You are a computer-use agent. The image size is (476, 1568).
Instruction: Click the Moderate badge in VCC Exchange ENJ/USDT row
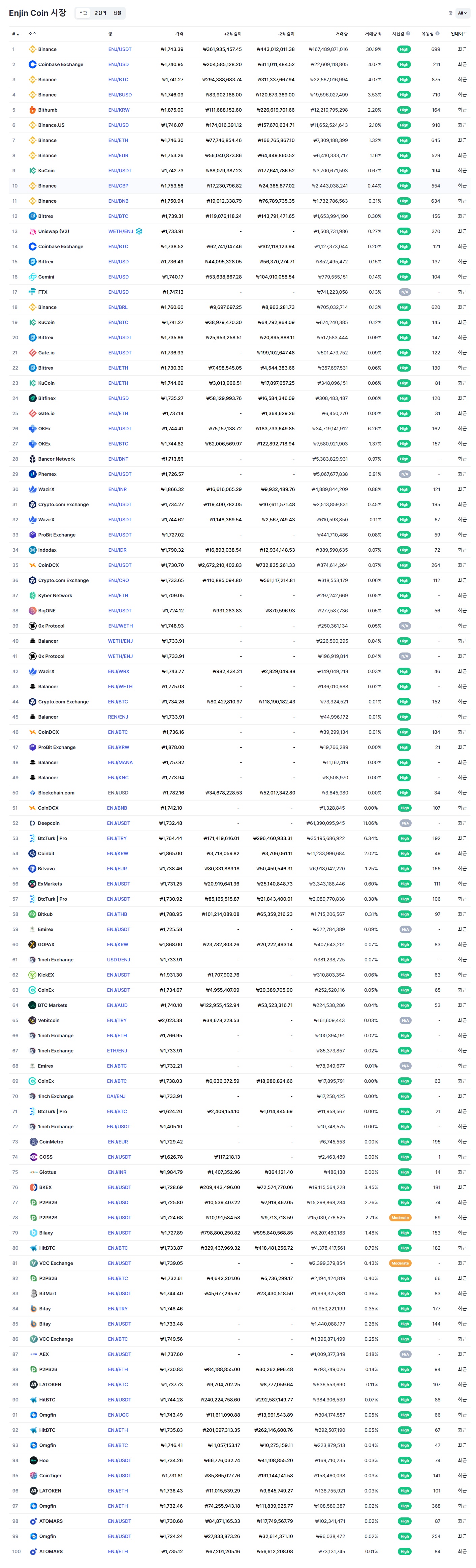400,1263
